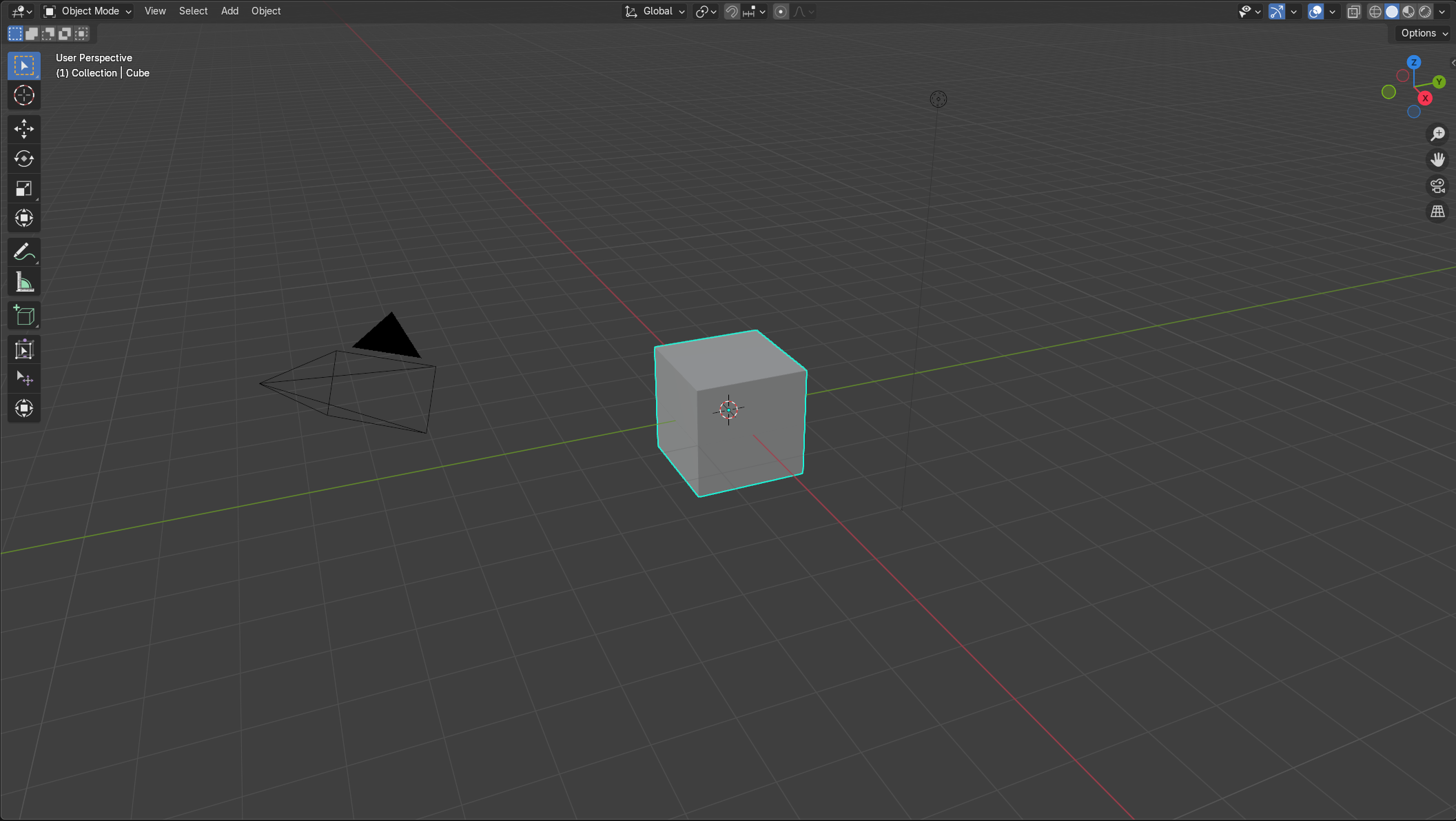Switch perspective/orthographic grid icon

click(1437, 212)
